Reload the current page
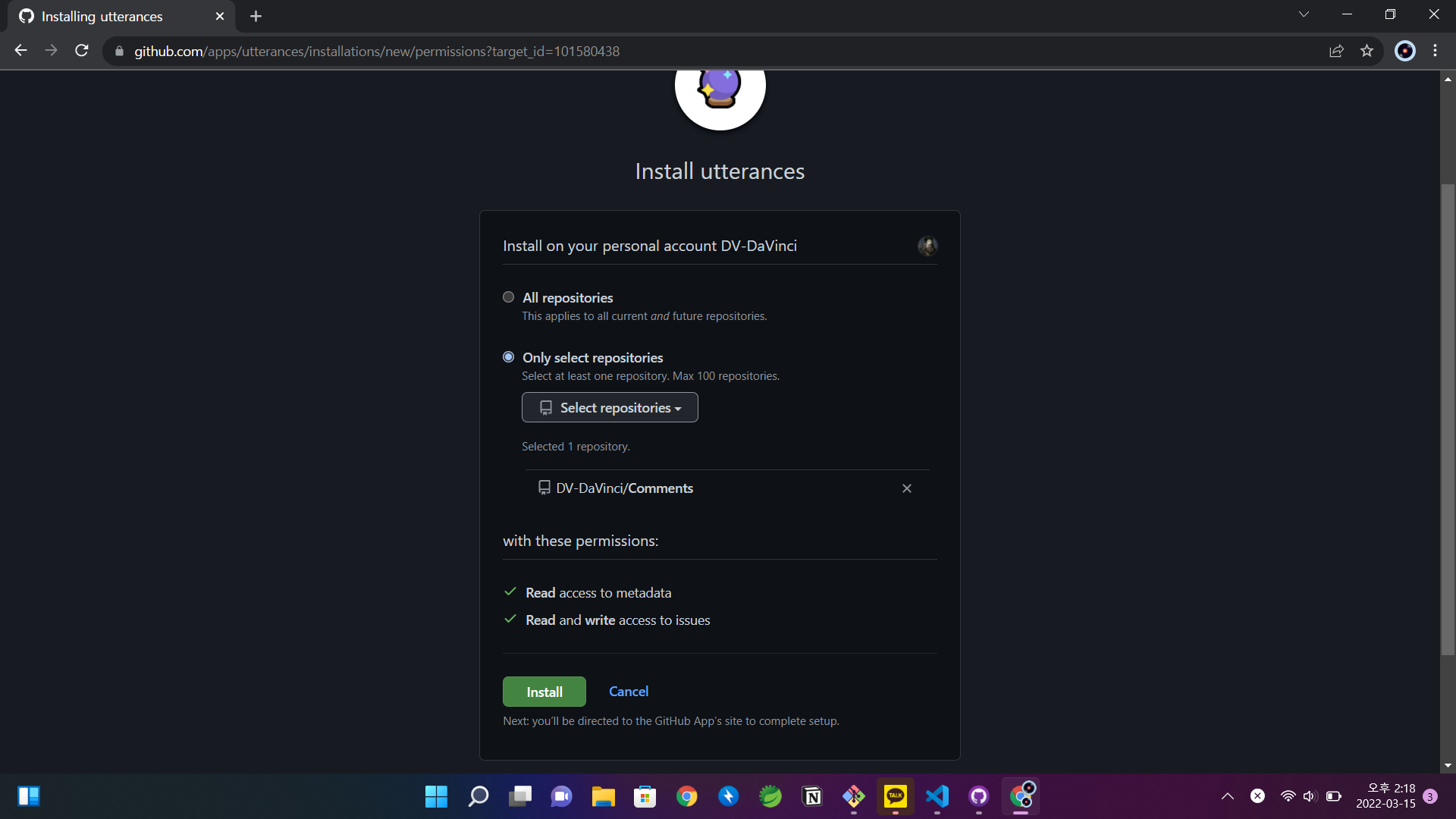1456x819 pixels. (x=82, y=51)
